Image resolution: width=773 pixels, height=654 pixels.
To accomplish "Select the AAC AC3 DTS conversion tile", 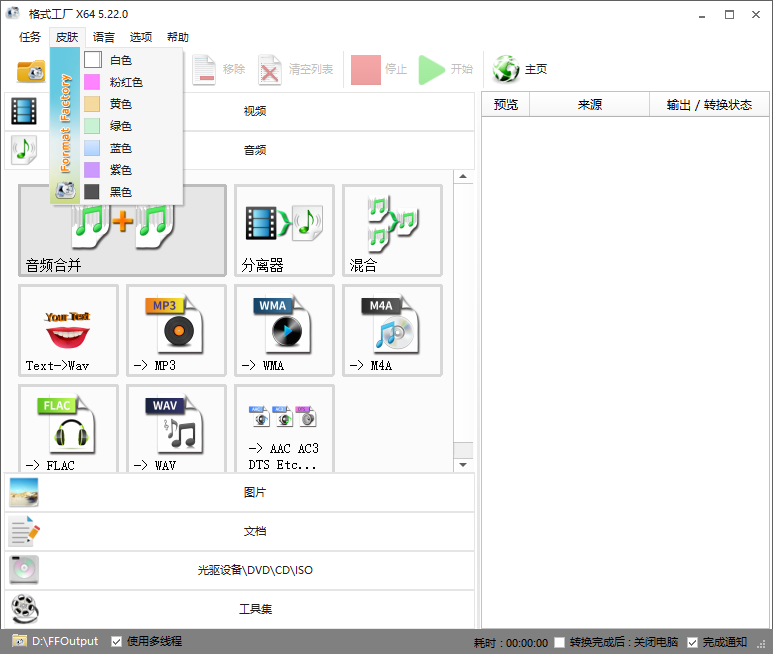I will [x=284, y=428].
